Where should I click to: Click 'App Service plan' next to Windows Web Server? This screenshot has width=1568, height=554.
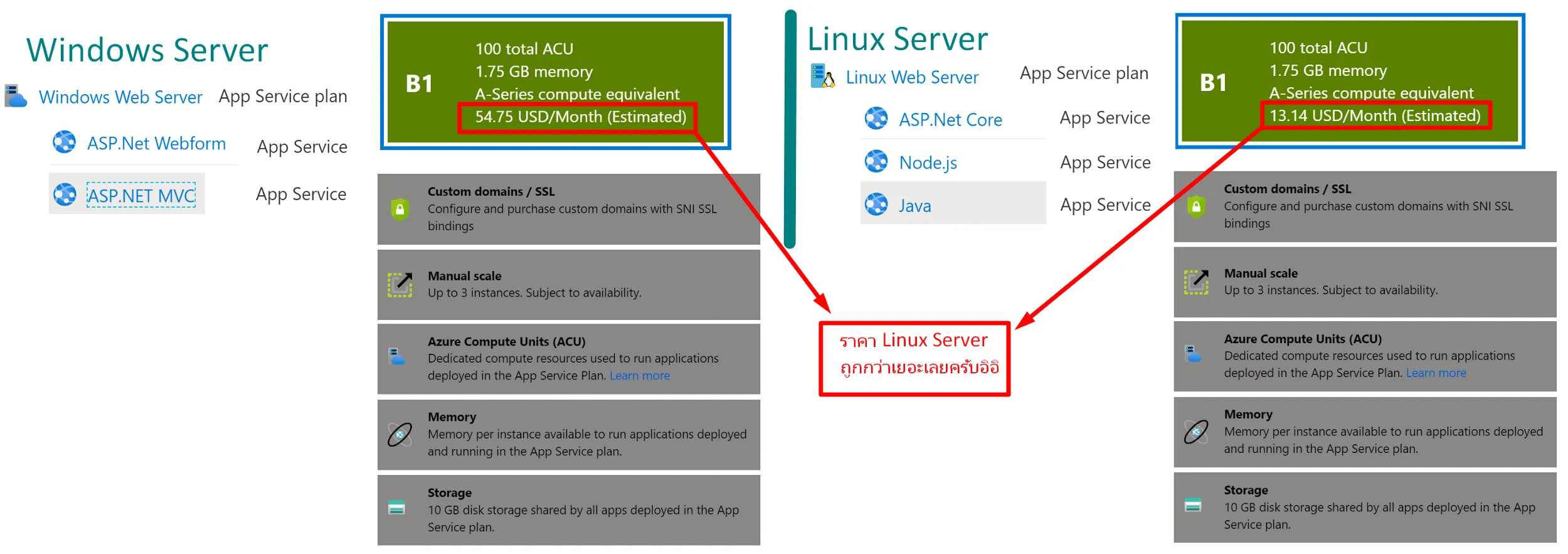pyautogui.click(x=283, y=97)
